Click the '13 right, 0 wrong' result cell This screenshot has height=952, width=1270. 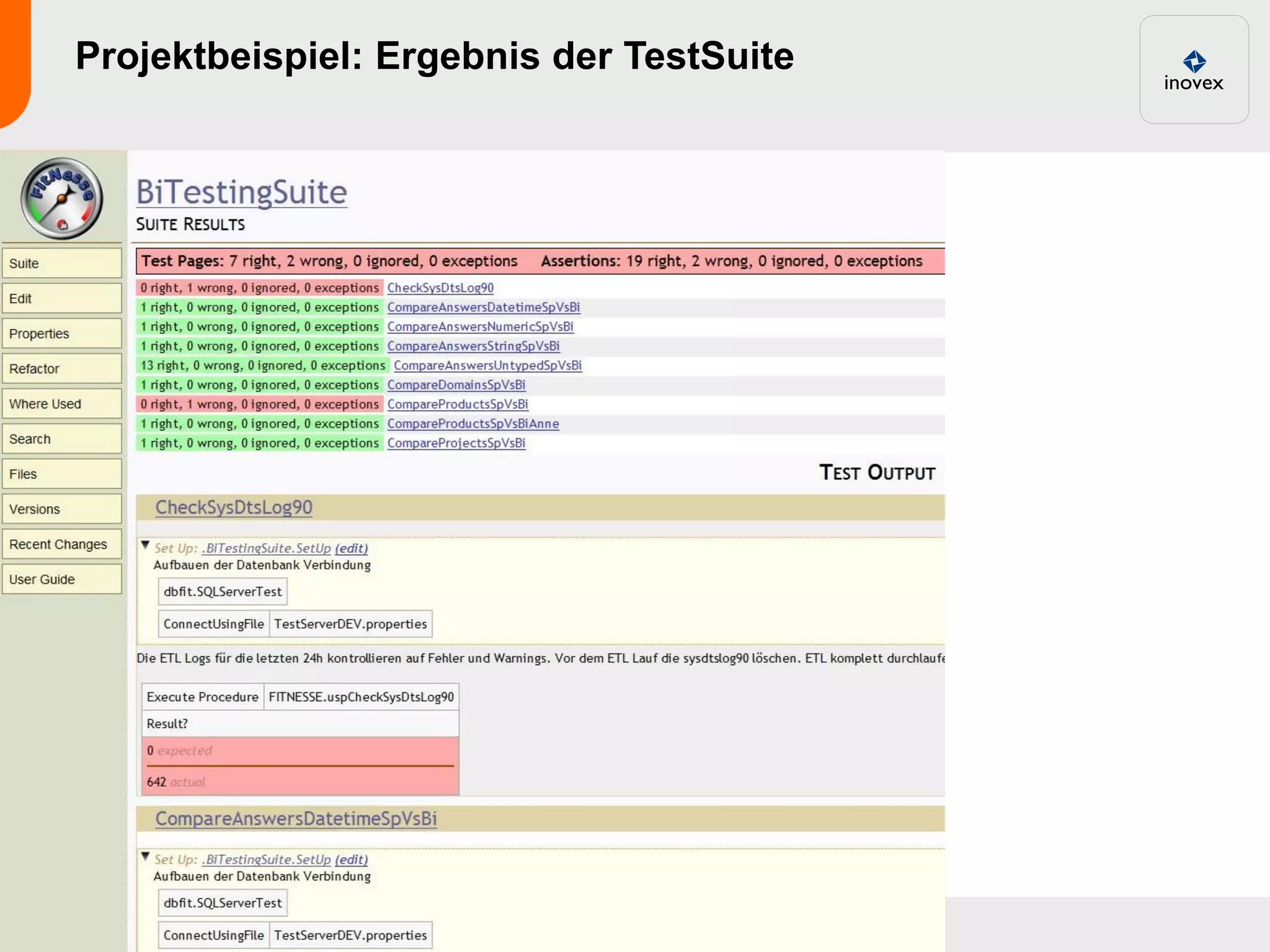(263, 366)
